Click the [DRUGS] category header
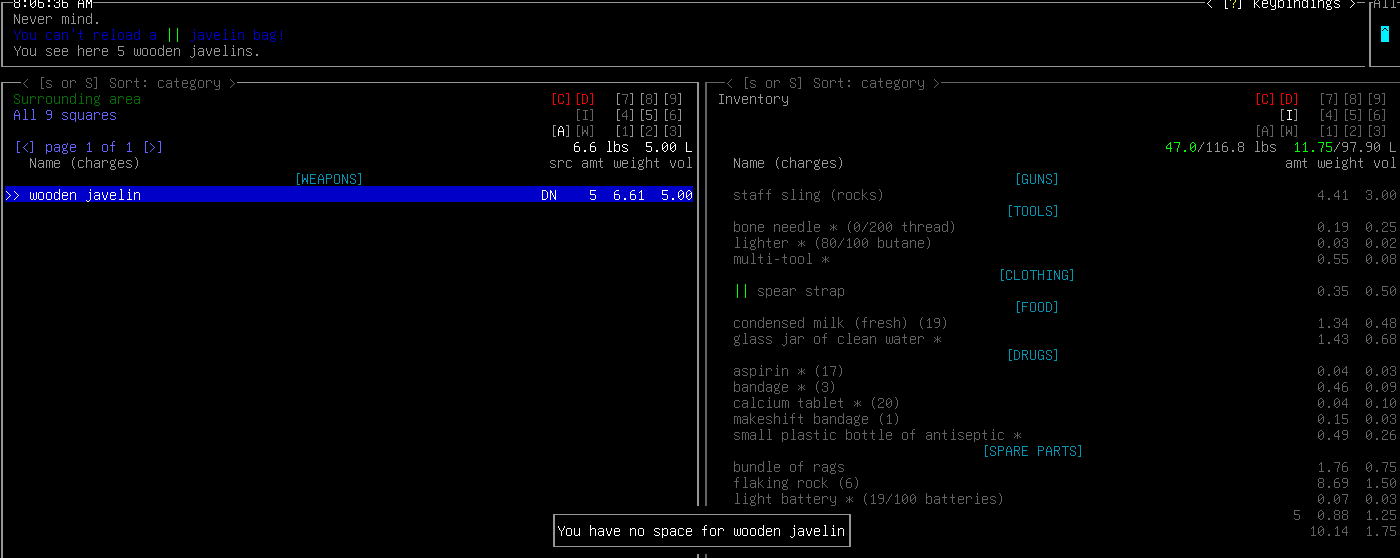The height and width of the screenshot is (558, 1400). (1033, 355)
